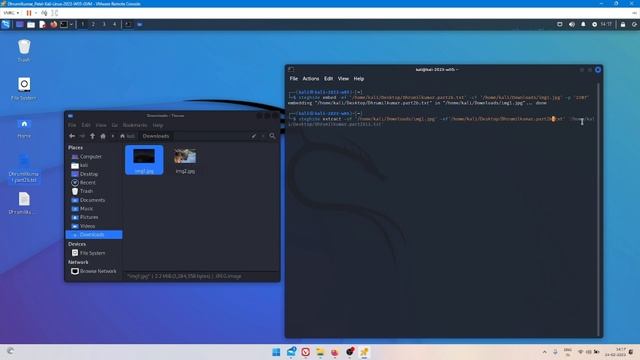This screenshot has width=640, height=360.
Task: Go to parent folder in Thunar
Action: pyautogui.click(x=93, y=136)
